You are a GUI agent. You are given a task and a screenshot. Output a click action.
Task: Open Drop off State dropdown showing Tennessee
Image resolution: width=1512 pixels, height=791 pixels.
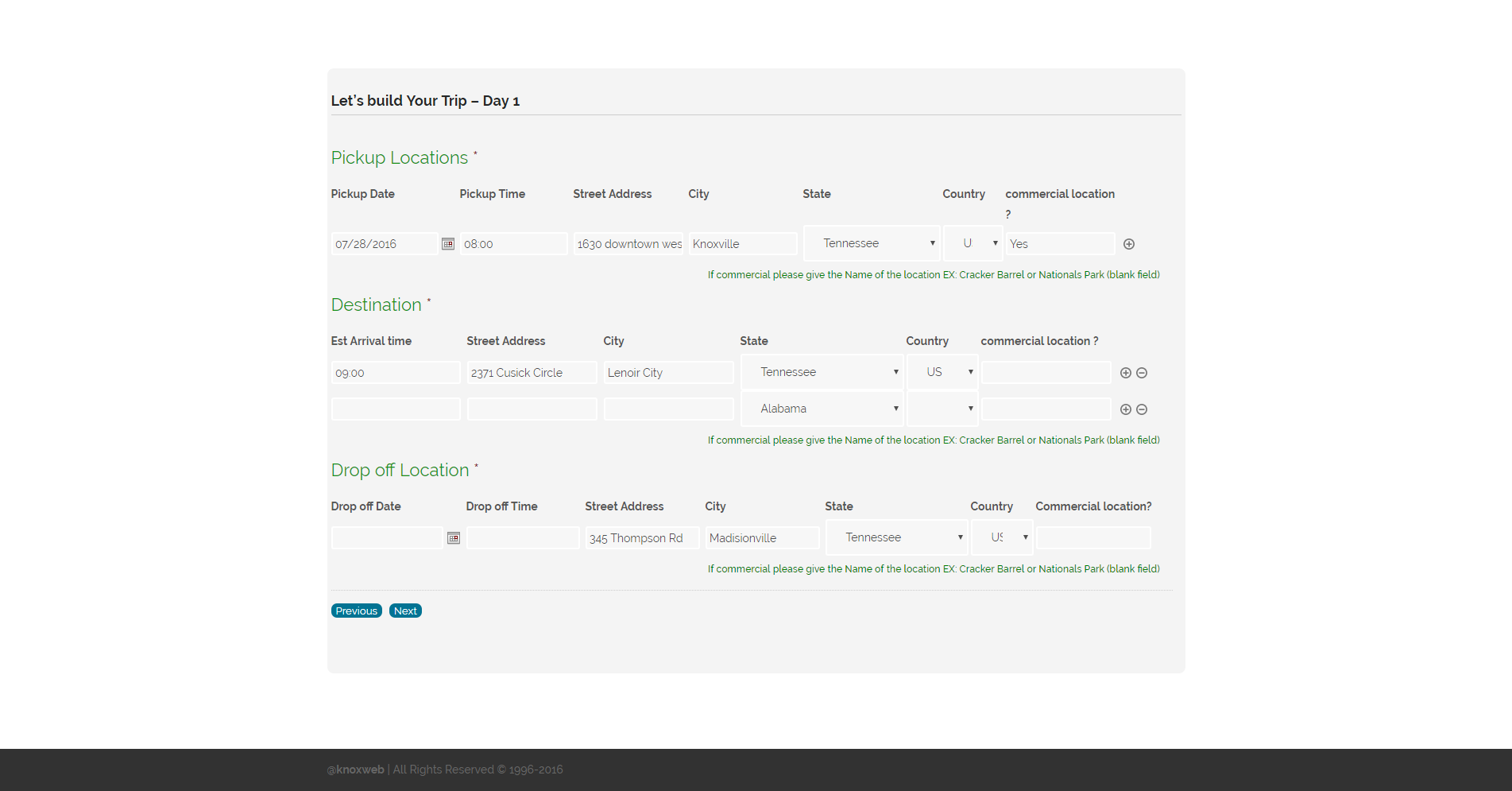tap(897, 537)
